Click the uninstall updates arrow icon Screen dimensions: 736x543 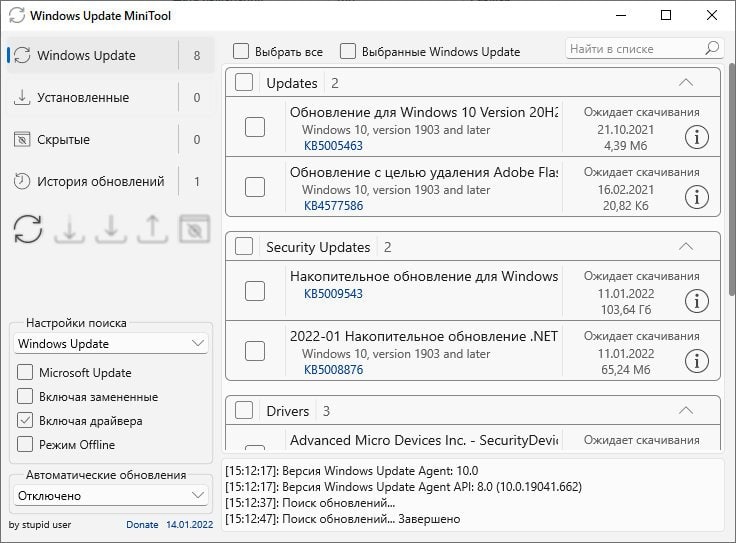[x=152, y=229]
